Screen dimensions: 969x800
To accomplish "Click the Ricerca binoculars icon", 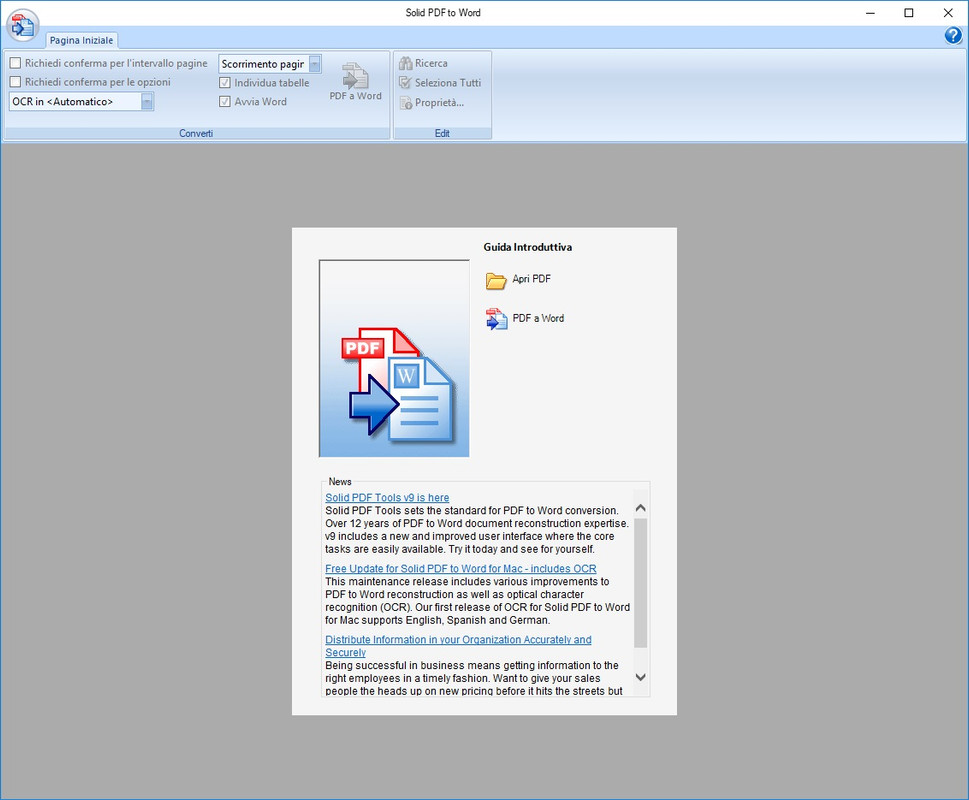I will coord(405,63).
